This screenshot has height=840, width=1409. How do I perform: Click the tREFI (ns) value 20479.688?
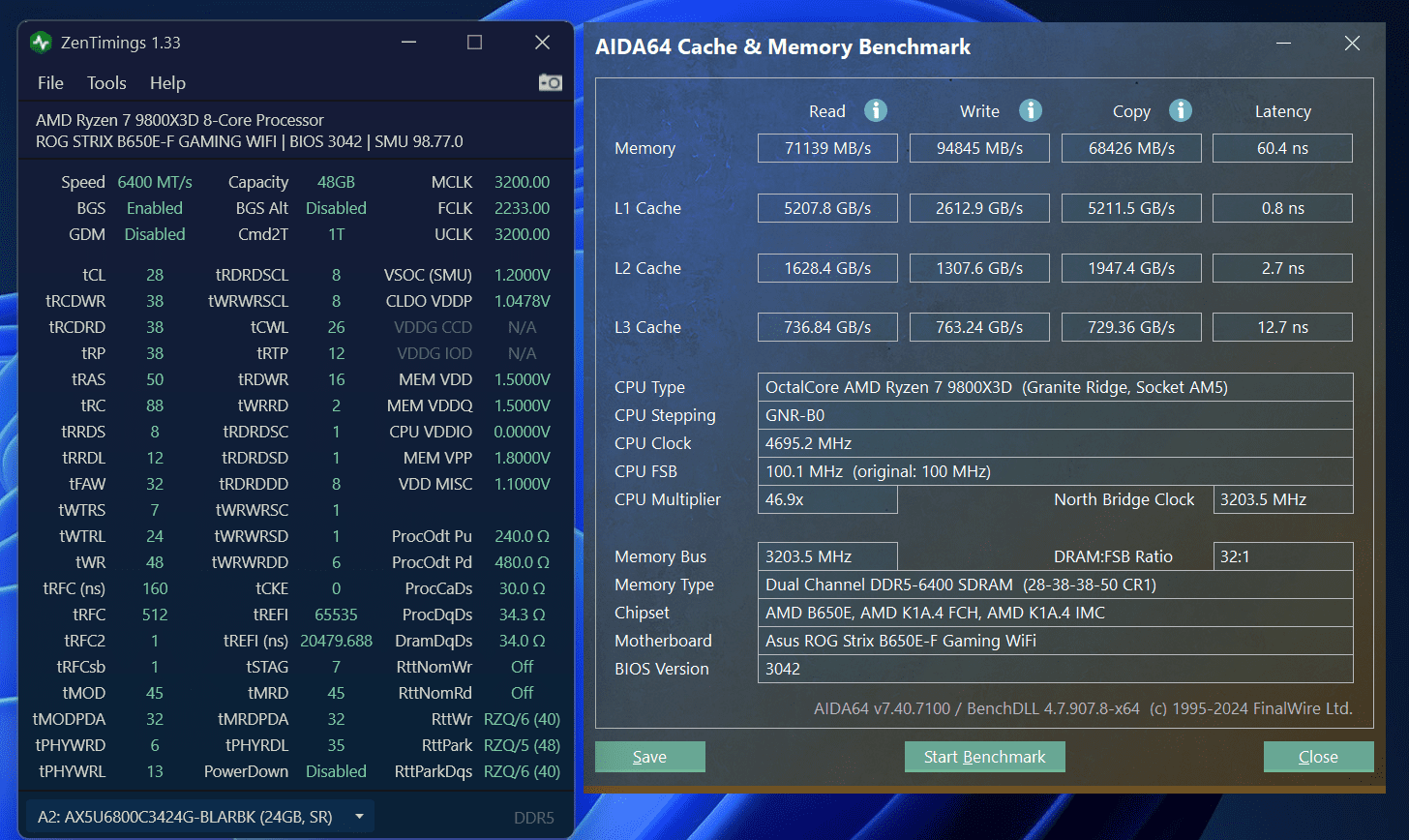point(336,641)
